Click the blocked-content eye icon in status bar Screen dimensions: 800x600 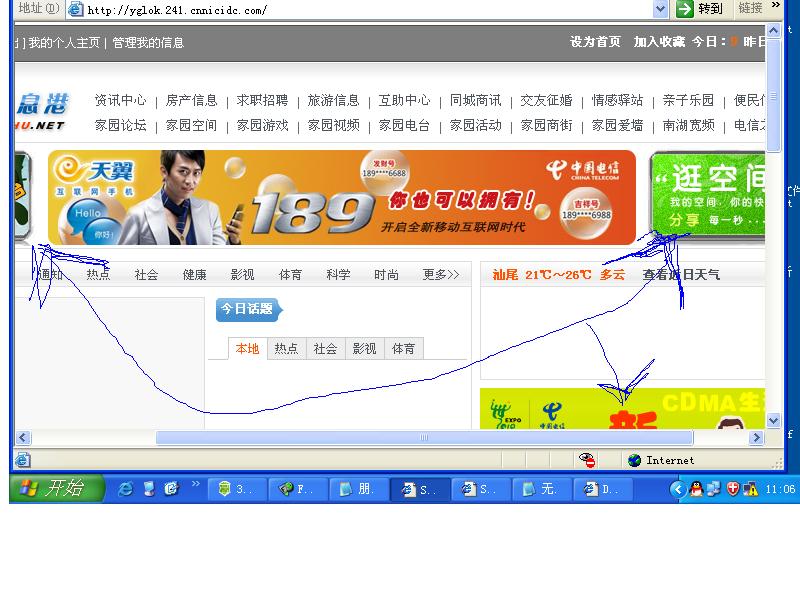[587, 460]
